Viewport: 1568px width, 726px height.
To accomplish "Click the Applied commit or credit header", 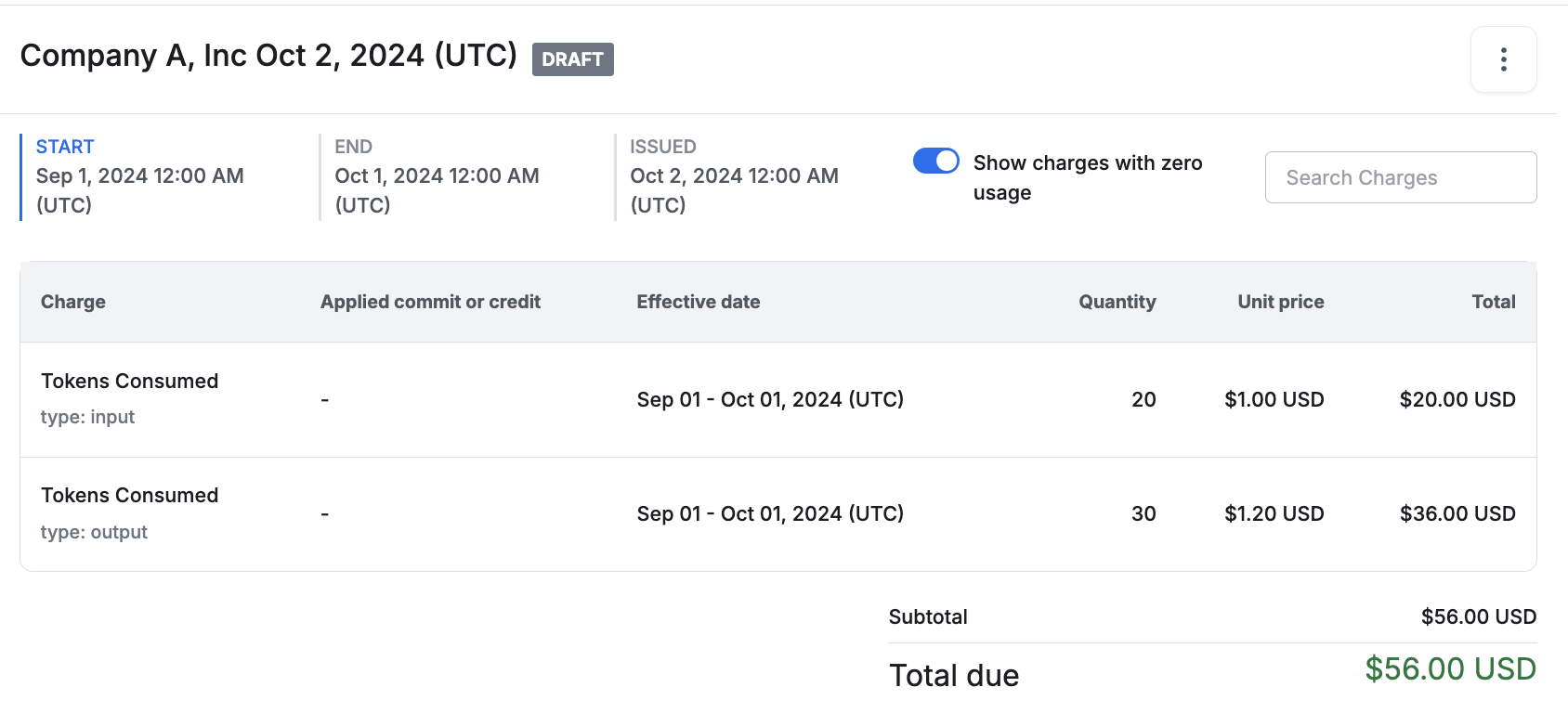I will (430, 302).
